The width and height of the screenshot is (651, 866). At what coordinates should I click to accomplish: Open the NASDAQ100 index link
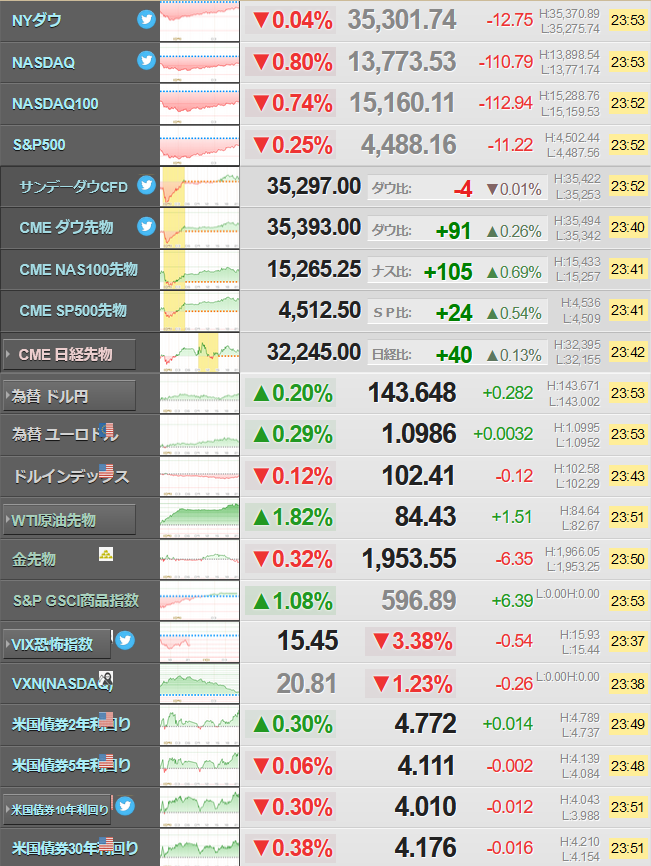click(55, 104)
